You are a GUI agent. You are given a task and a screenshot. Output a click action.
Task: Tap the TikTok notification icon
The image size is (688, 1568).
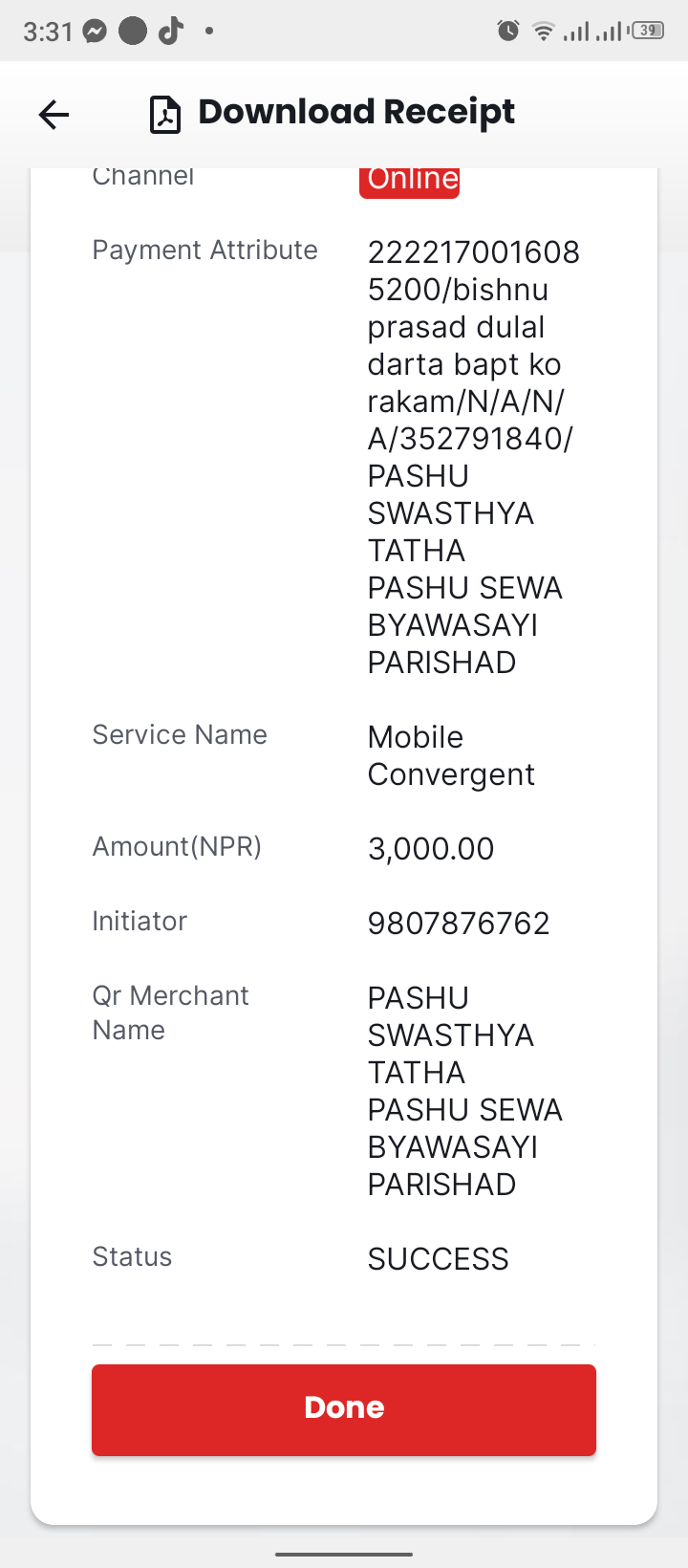click(171, 32)
